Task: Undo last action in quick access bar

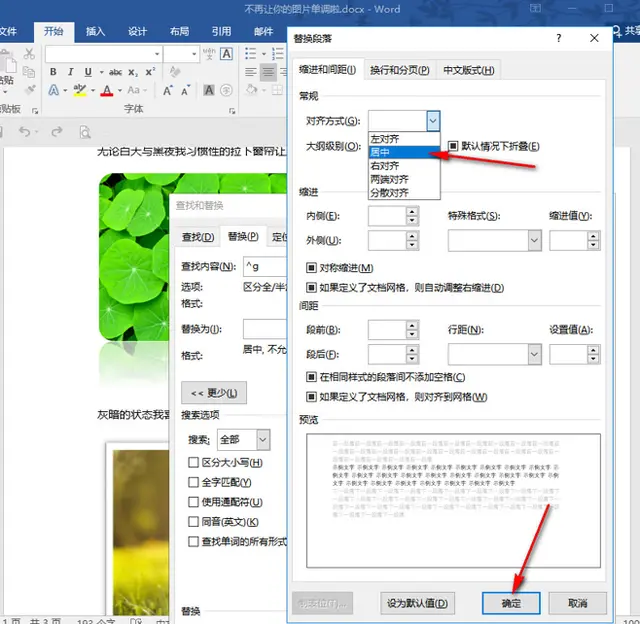Action: [x=24, y=132]
